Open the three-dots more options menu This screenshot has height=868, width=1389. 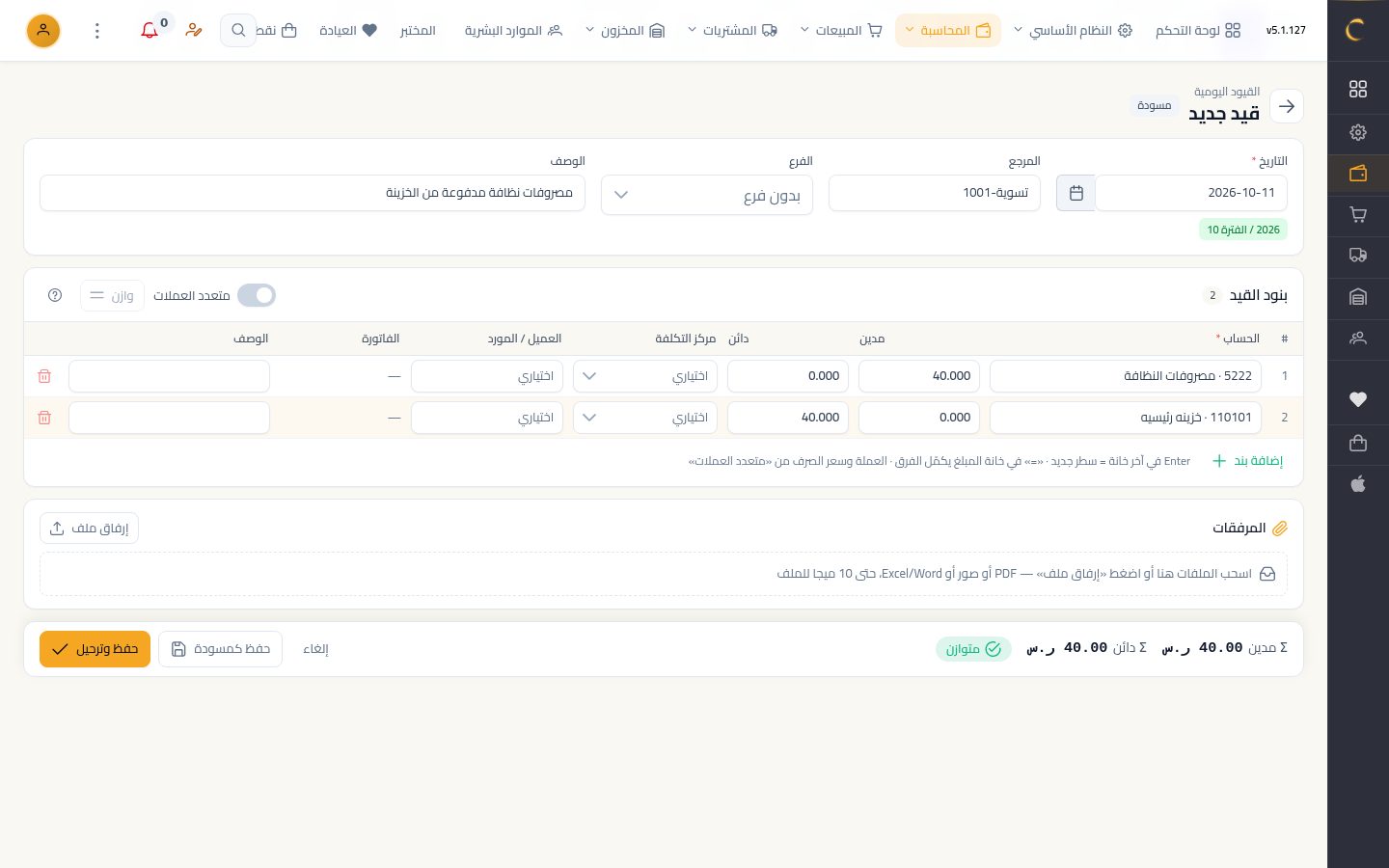point(96,31)
